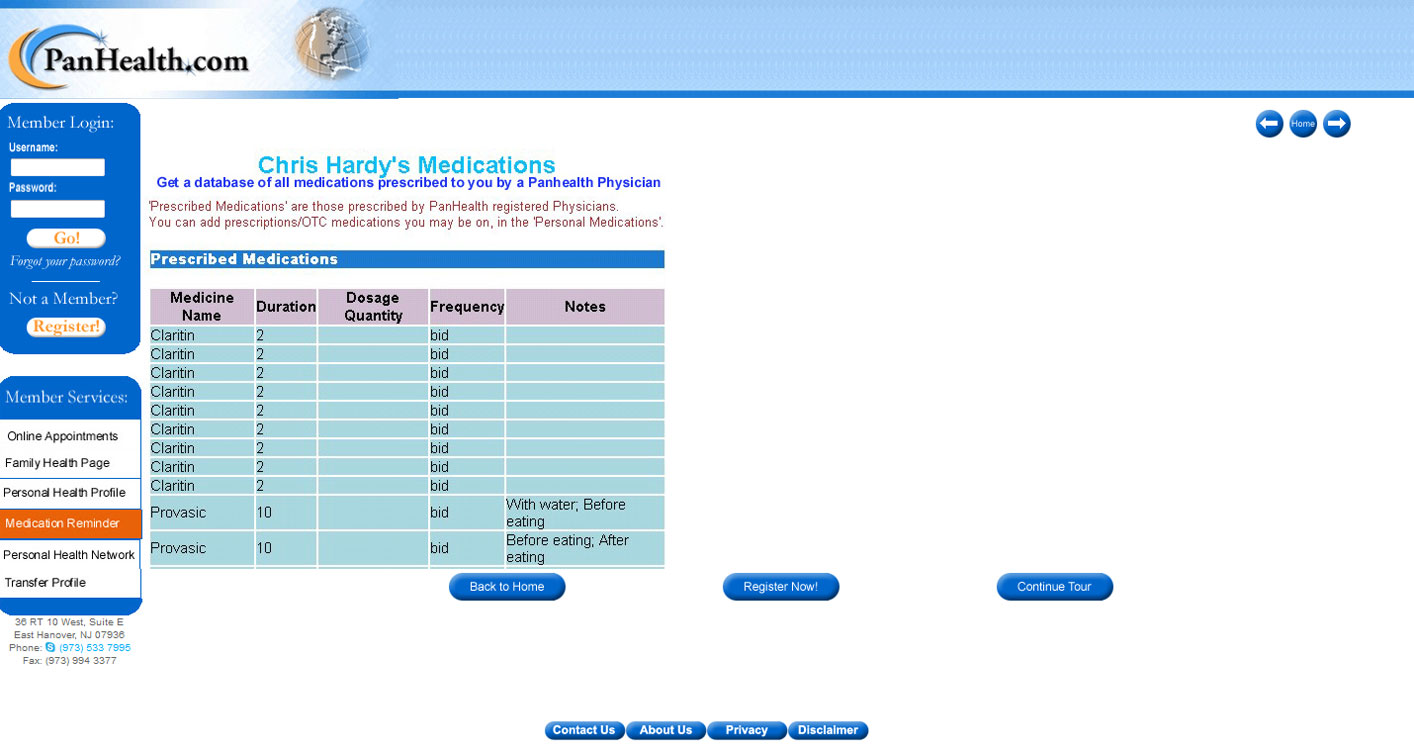Open the Transfer Profile page
The image size is (1414, 752).
click(46, 583)
